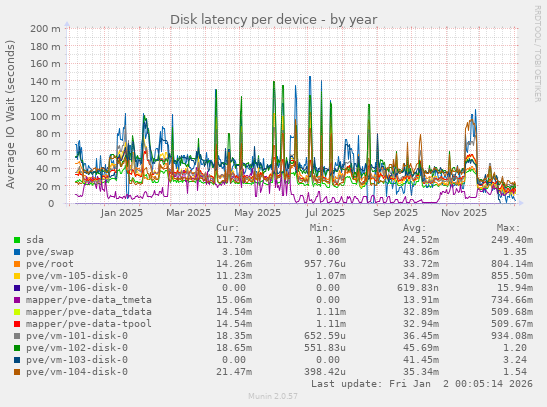Click the 'Last update' timestamp line
Screen dimensions: 547x407
[422, 384]
